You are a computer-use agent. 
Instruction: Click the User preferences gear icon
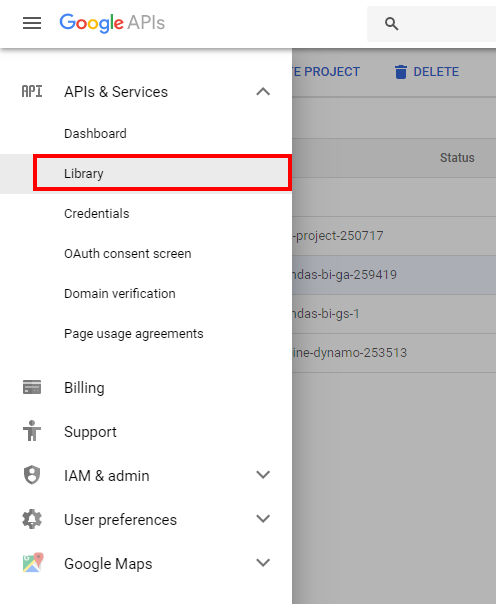32,519
